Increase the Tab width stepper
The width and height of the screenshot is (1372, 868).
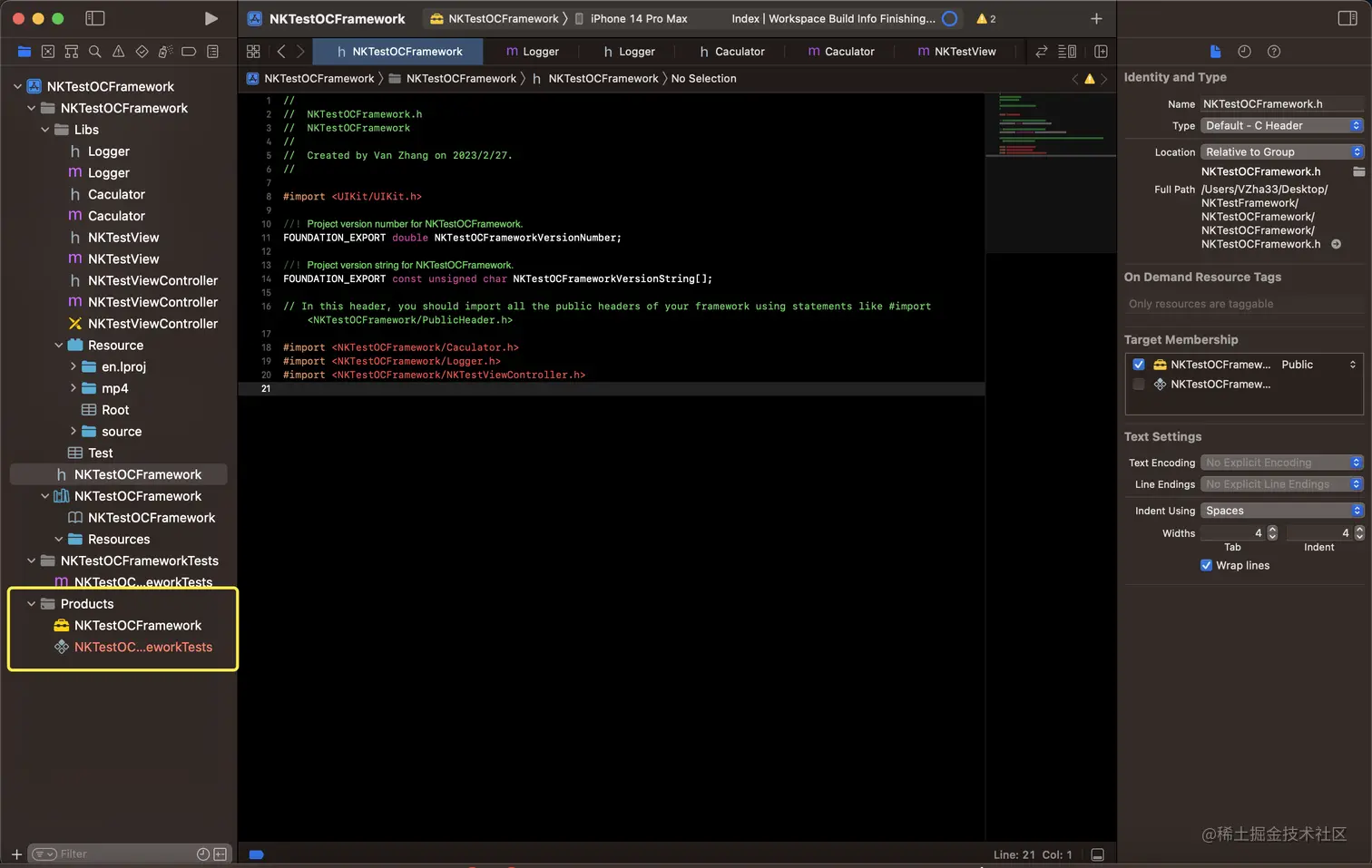tap(1272, 529)
